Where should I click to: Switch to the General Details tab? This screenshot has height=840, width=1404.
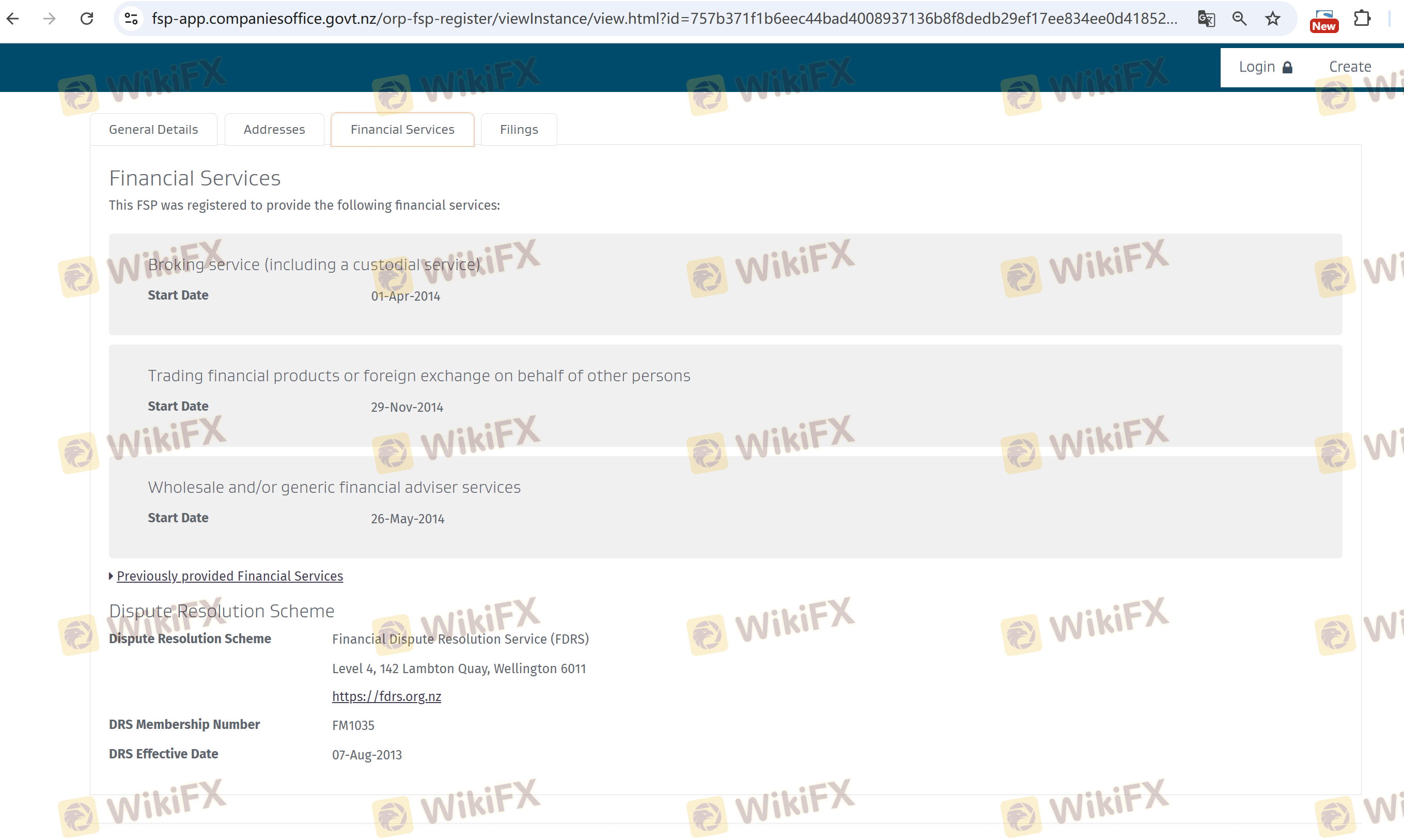point(153,130)
